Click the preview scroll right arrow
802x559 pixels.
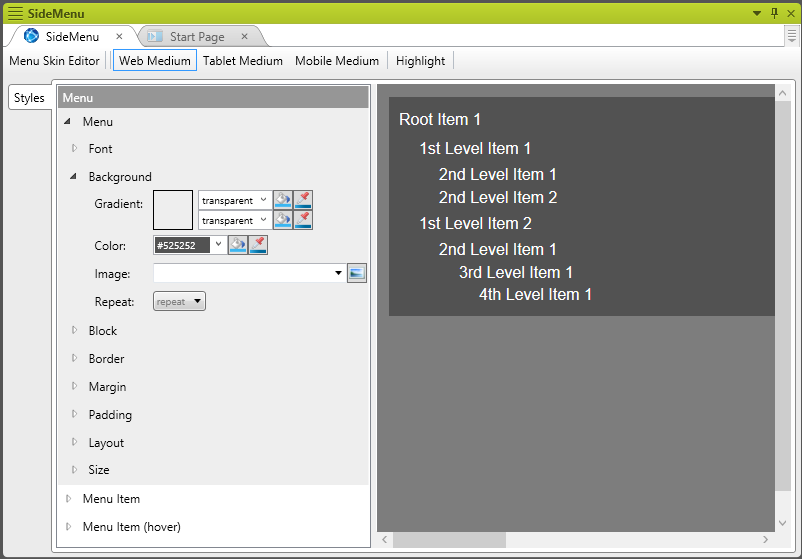click(765, 540)
